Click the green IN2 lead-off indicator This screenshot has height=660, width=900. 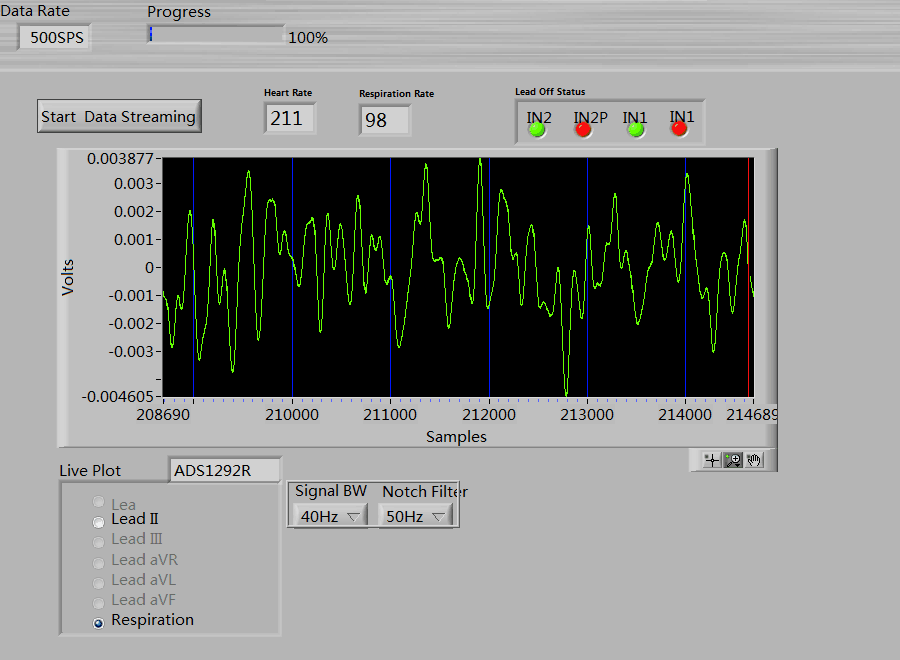[537, 130]
